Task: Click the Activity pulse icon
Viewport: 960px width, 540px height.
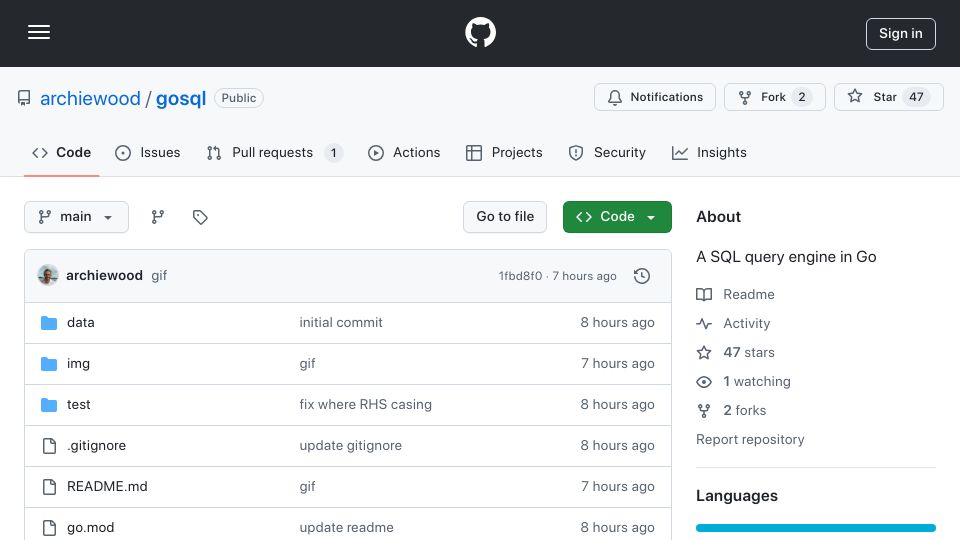Action: point(704,323)
